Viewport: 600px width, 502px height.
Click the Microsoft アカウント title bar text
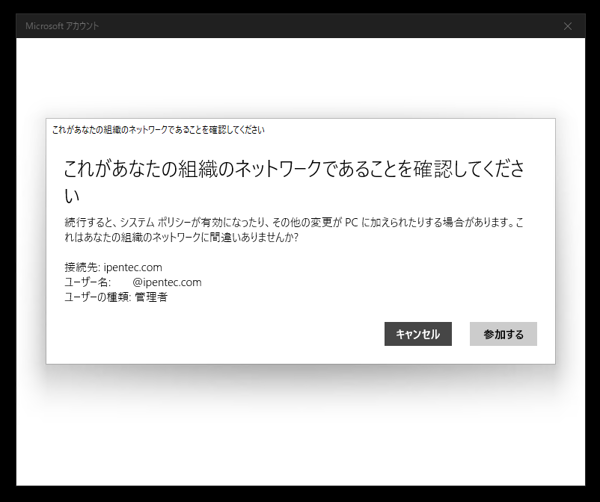[62, 26]
